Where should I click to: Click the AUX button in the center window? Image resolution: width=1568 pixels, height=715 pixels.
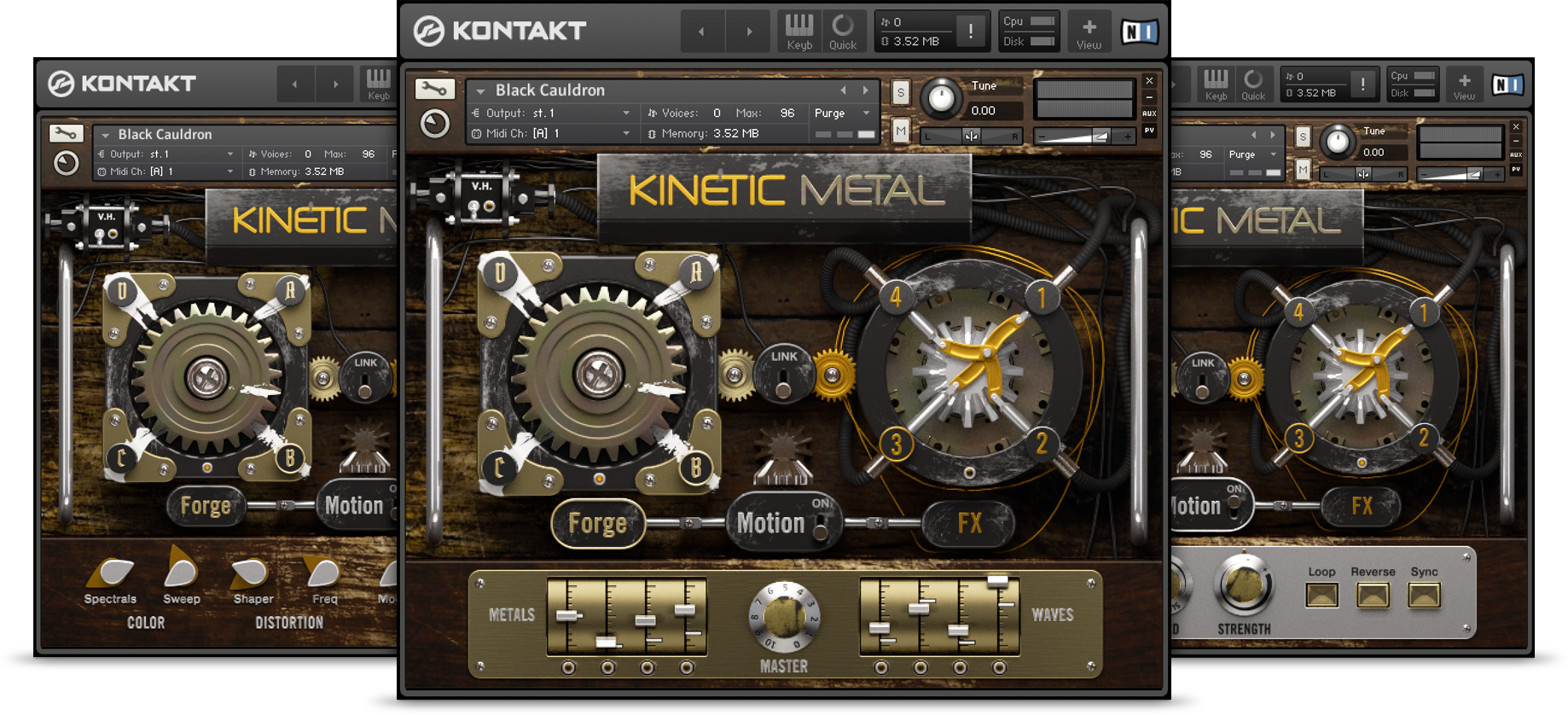pos(1149,113)
